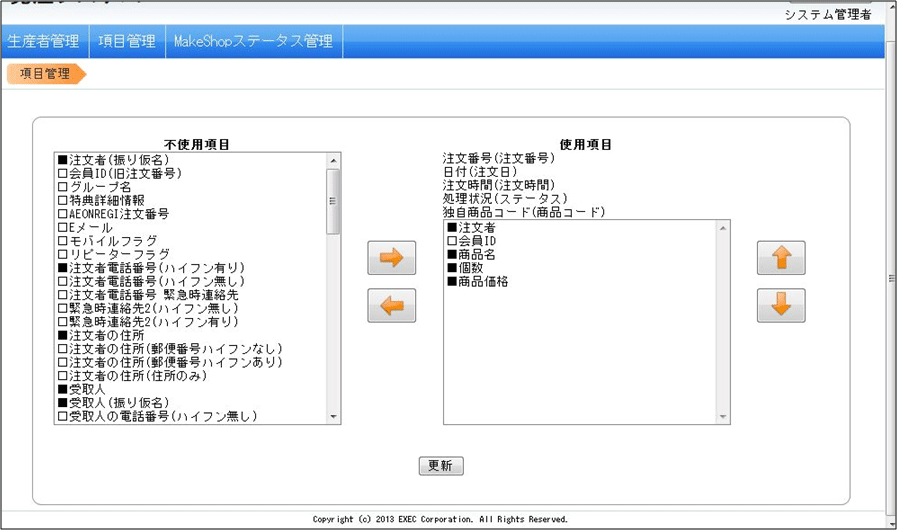The height and width of the screenshot is (530, 897).
Task: Select AEONREGI注文番号 in unused list
Action: [x=113, y=213]
